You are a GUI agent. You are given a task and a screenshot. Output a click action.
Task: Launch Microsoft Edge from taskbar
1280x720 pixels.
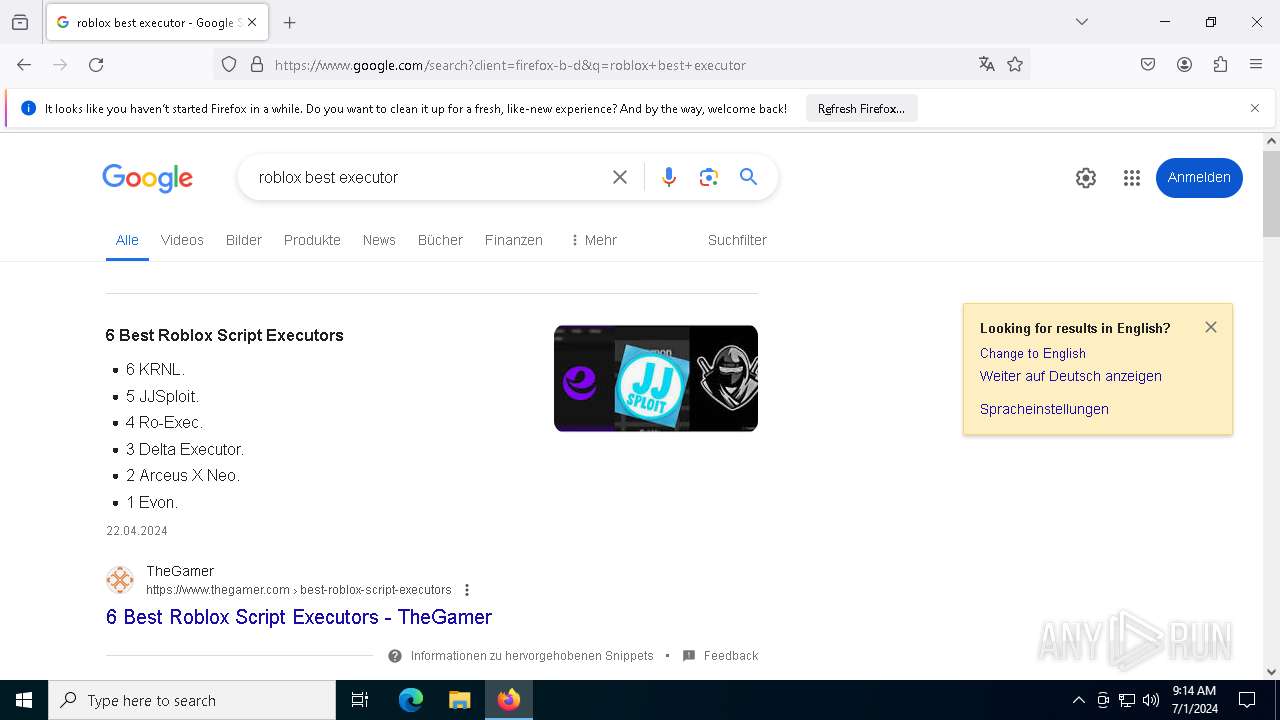pyautogui.click(x=411, y=700)
